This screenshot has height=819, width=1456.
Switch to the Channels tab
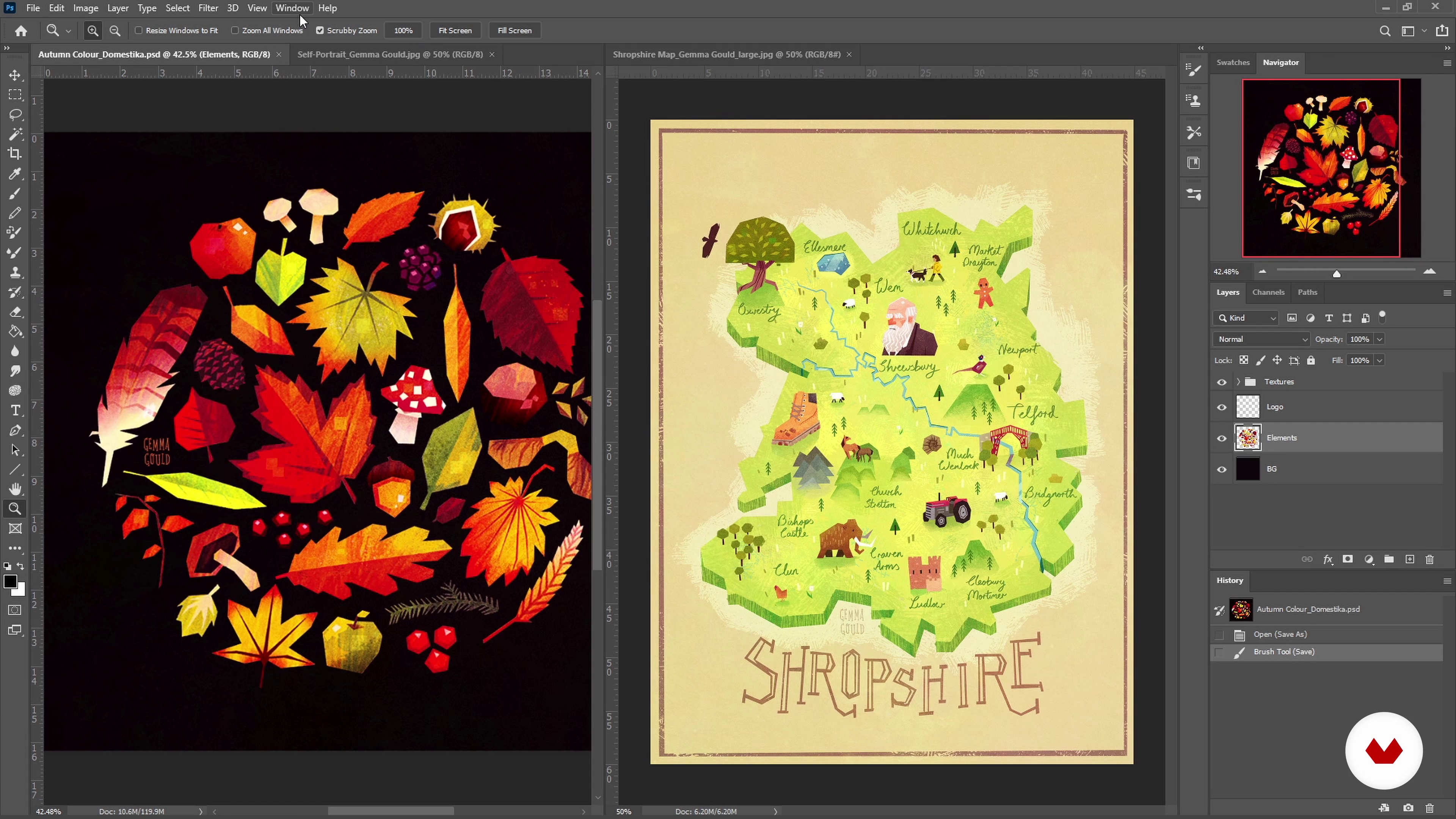coord(1268,292)
